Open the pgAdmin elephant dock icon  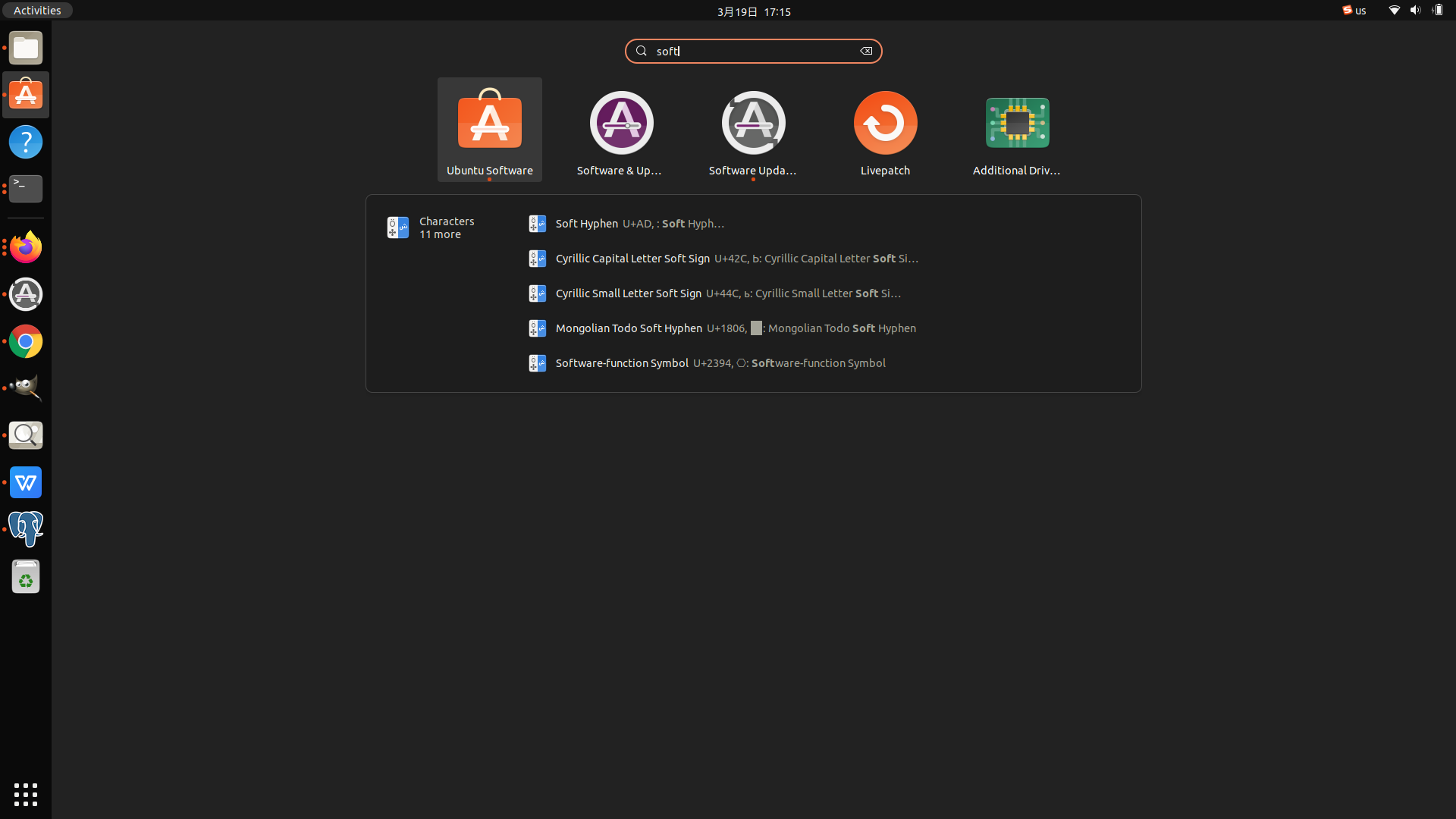[26, 529]
